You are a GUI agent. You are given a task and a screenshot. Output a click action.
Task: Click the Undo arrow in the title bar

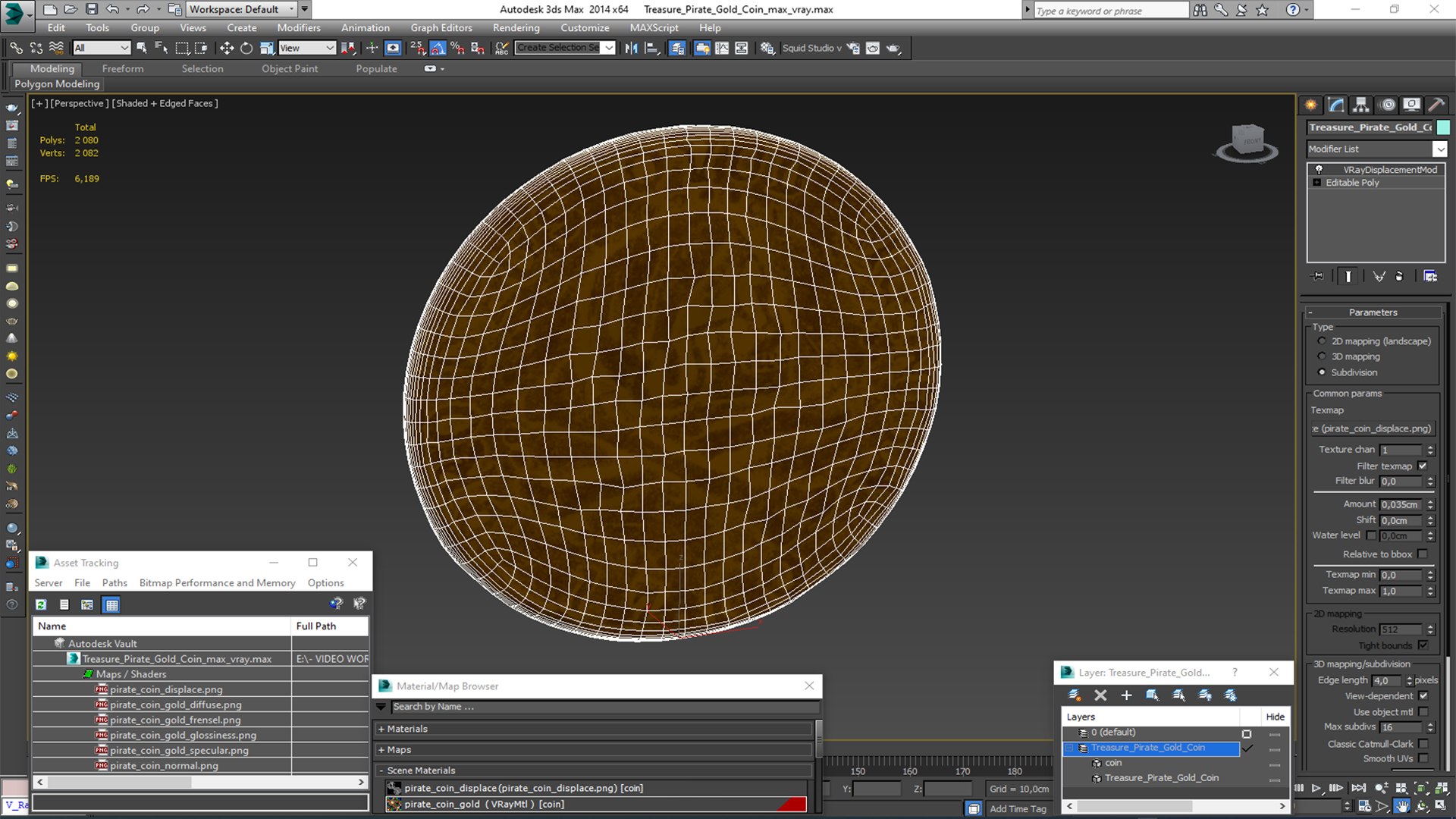pyautogui.click(x=112, y=9)
